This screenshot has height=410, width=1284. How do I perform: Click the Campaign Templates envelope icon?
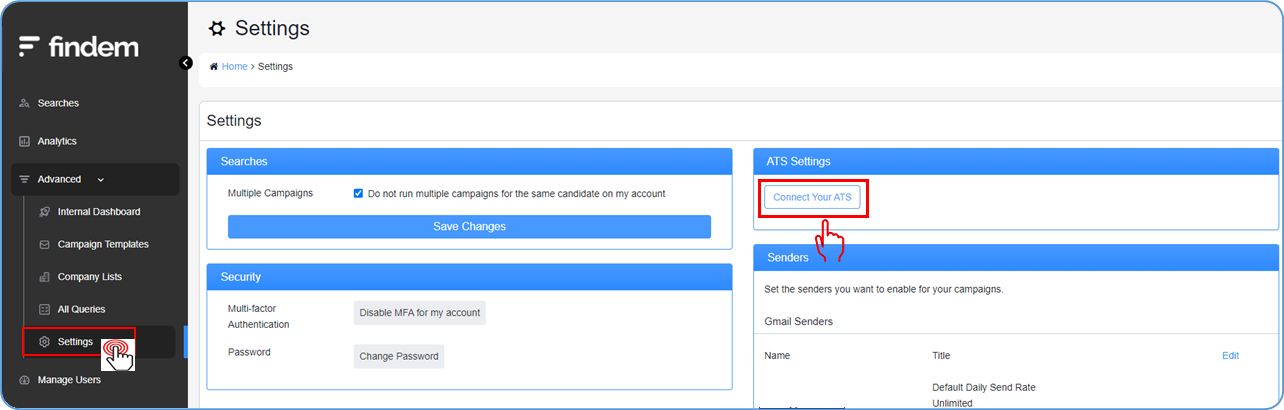(x=44, y=244)
